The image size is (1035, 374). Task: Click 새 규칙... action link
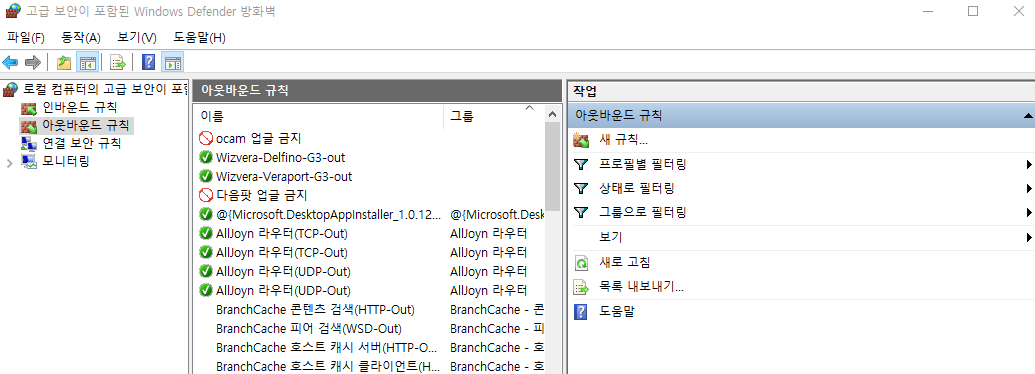(623, 140)
